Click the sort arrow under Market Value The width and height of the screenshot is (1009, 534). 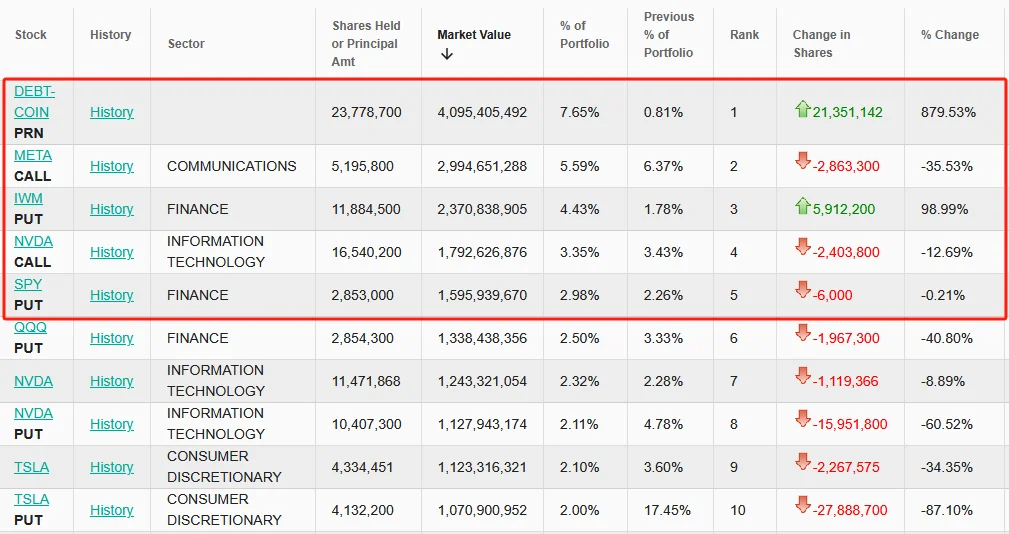tap(446, 55)
